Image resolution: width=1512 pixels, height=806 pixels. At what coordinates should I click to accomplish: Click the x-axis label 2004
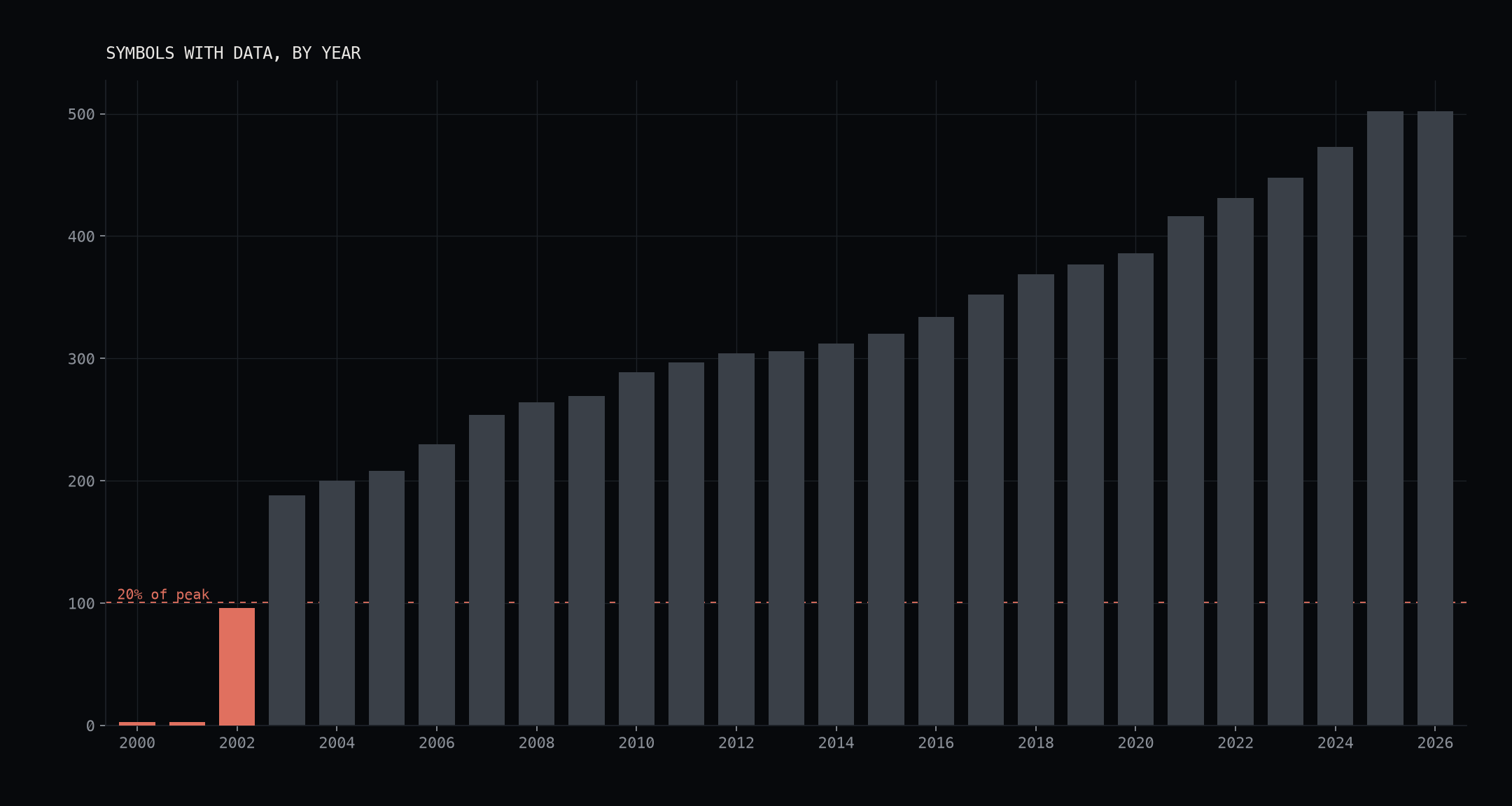pos(337,743)
